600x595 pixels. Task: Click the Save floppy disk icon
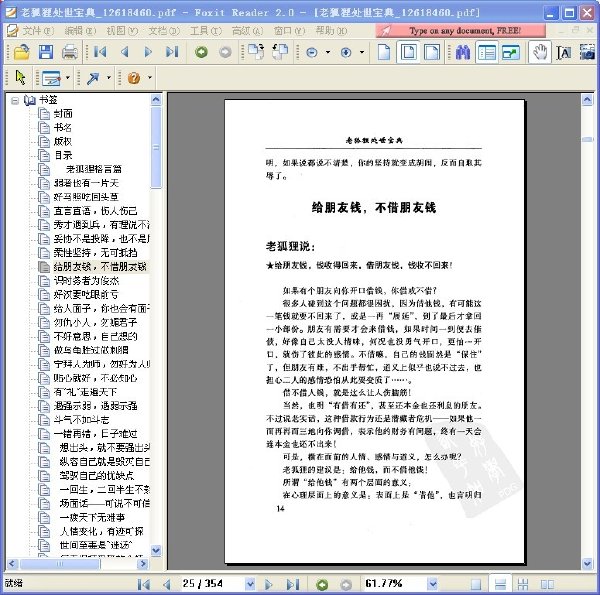(x=46, y=52)
